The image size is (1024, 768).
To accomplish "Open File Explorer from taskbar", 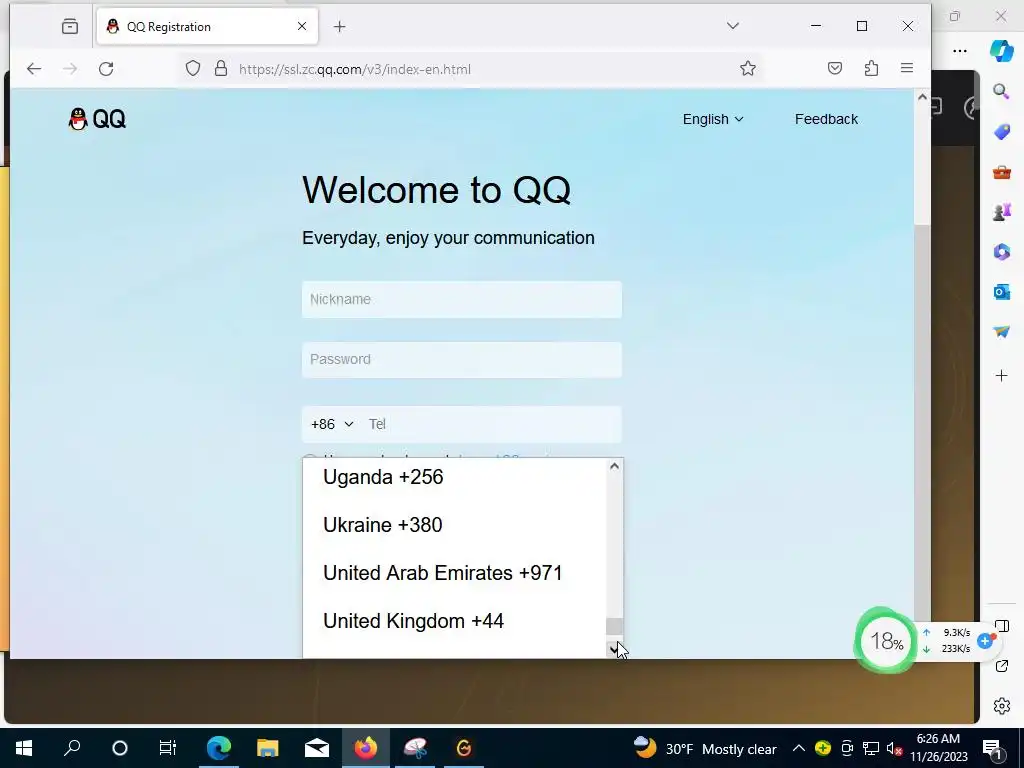I will click(x=268, y=748).
